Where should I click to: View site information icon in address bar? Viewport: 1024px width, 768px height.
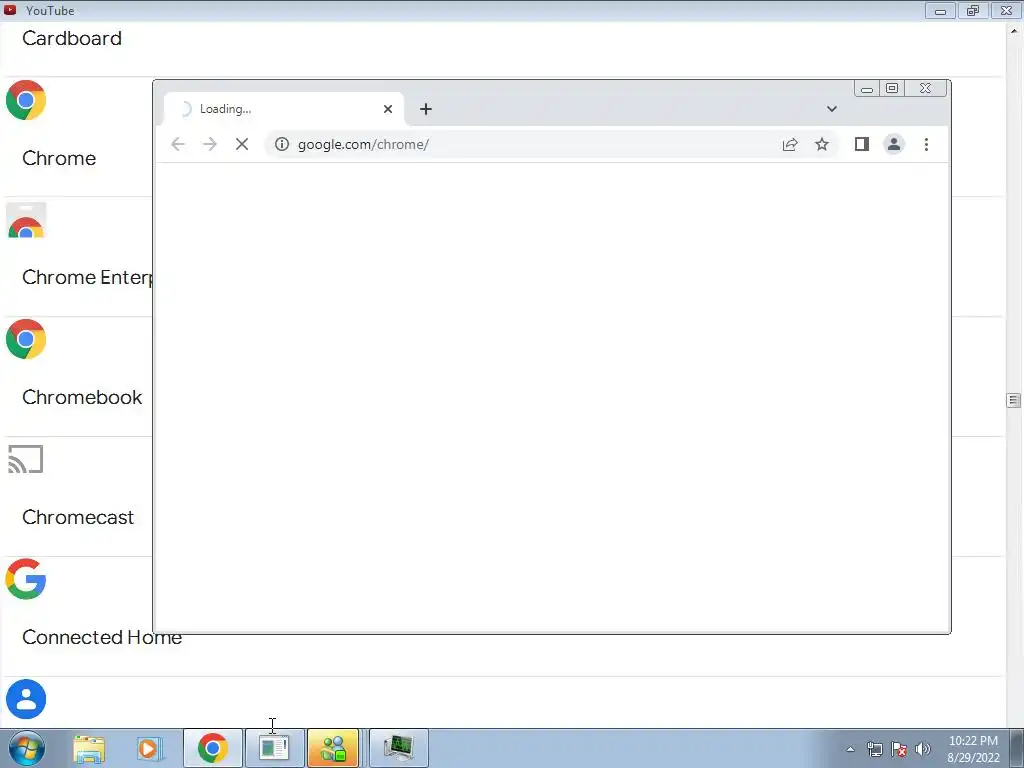(281, 144)
